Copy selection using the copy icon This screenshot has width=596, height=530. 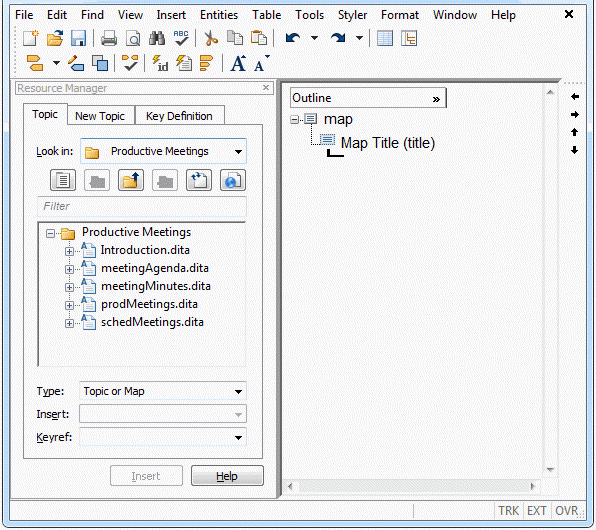(x=235, y=38)
